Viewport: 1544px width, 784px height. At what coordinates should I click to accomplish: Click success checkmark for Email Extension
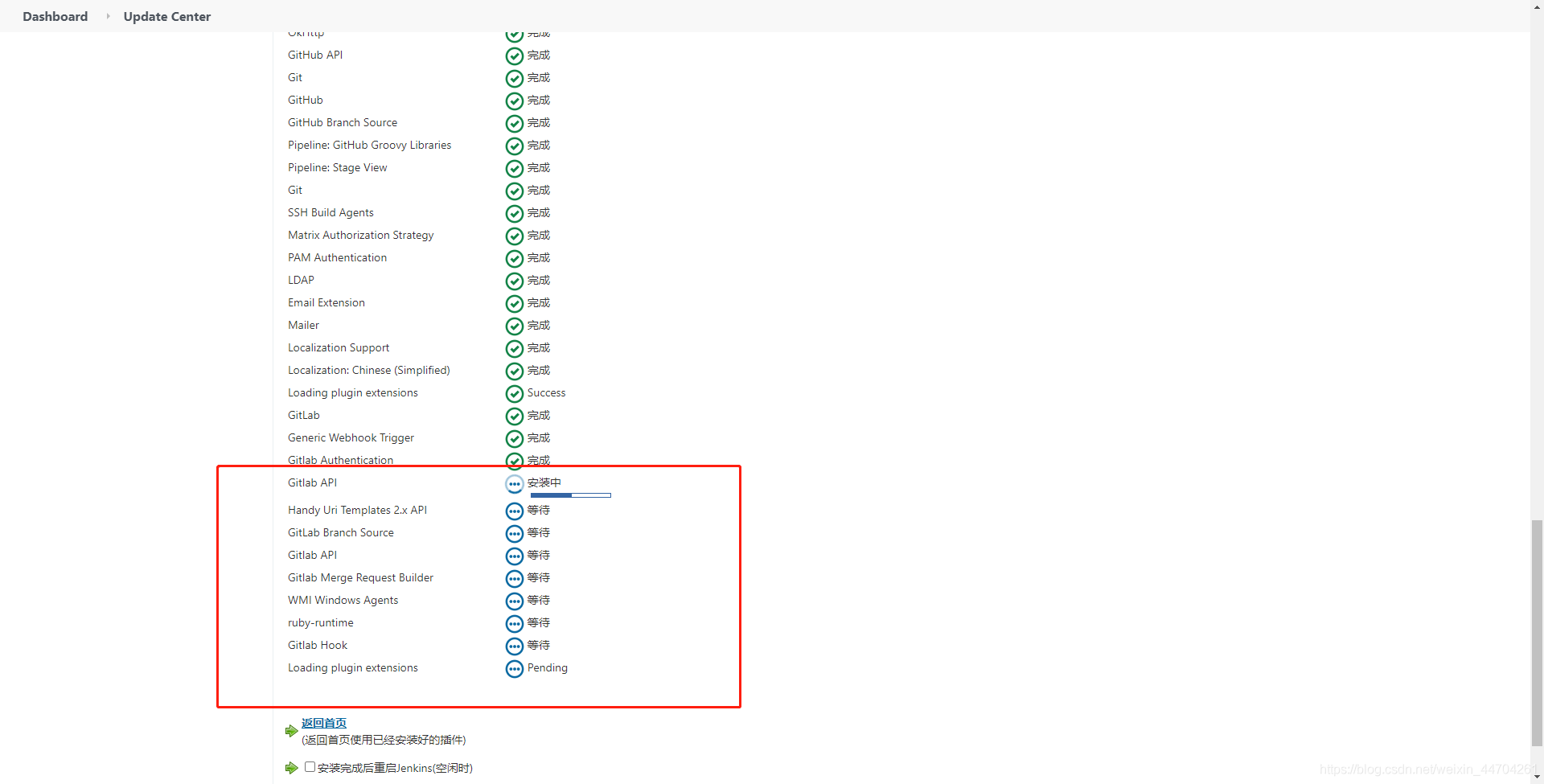(x=515, y=304)
